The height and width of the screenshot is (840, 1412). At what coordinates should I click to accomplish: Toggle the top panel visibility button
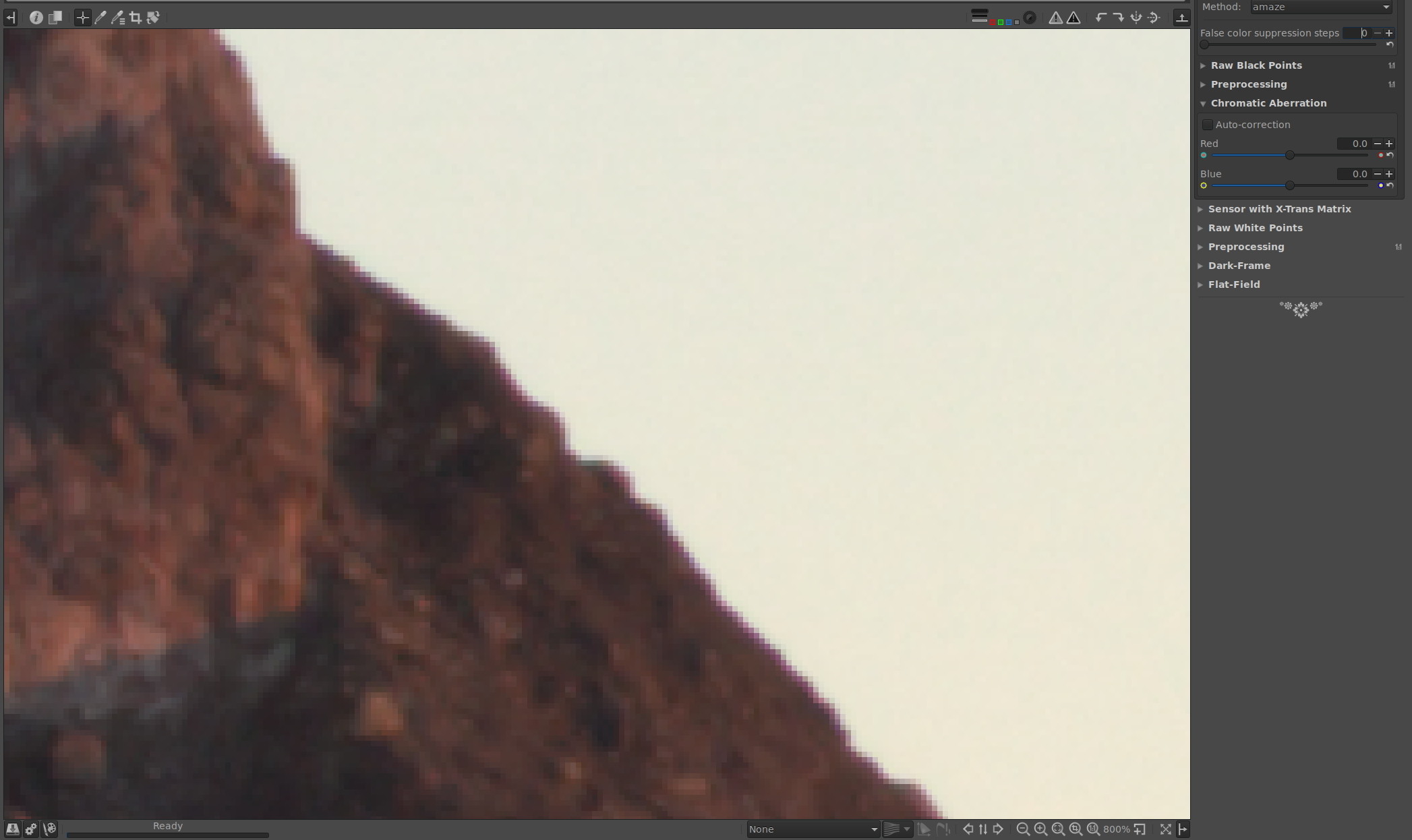tap(1181, 18)
